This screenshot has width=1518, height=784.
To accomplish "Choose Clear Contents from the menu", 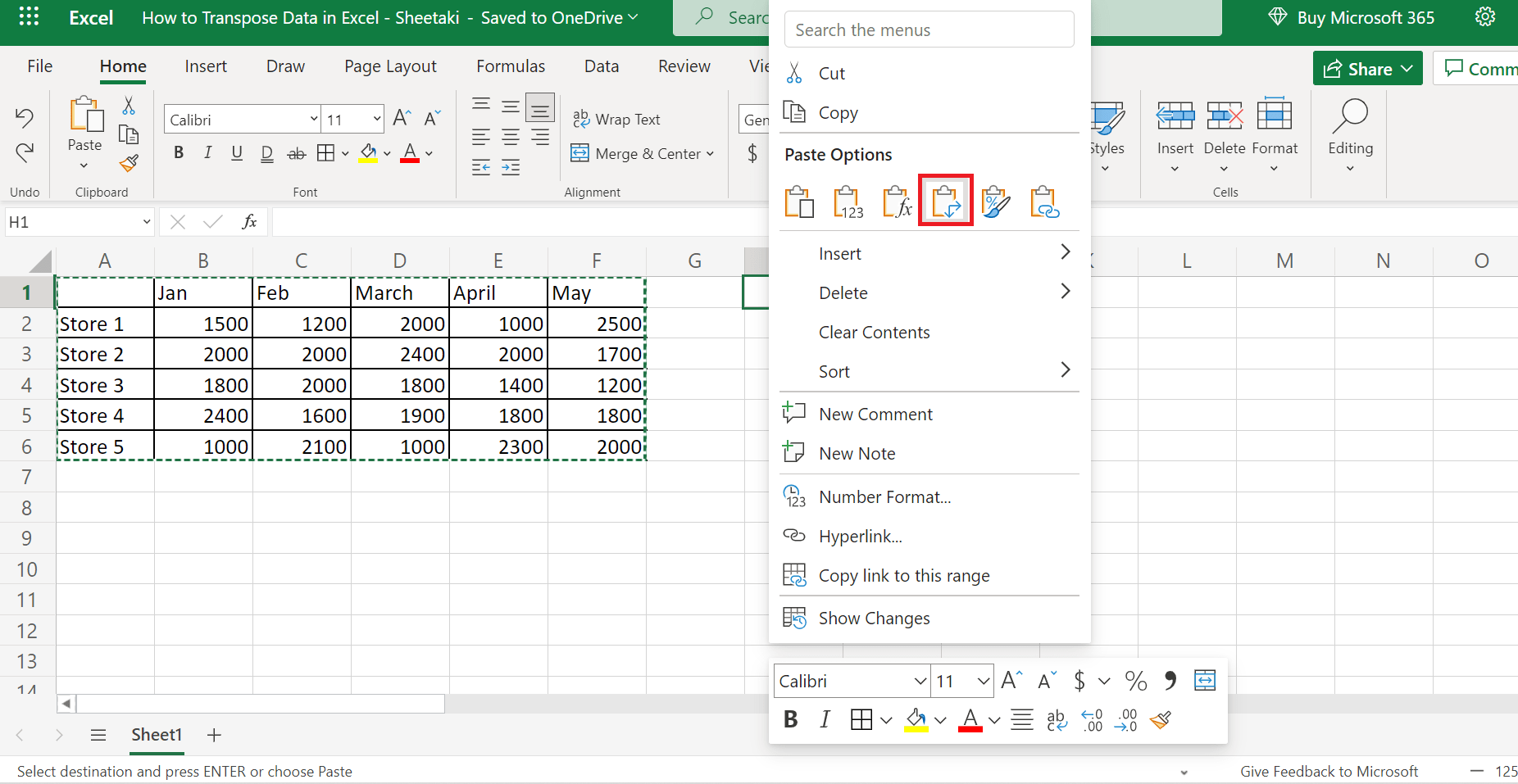I will coord(874,332).
